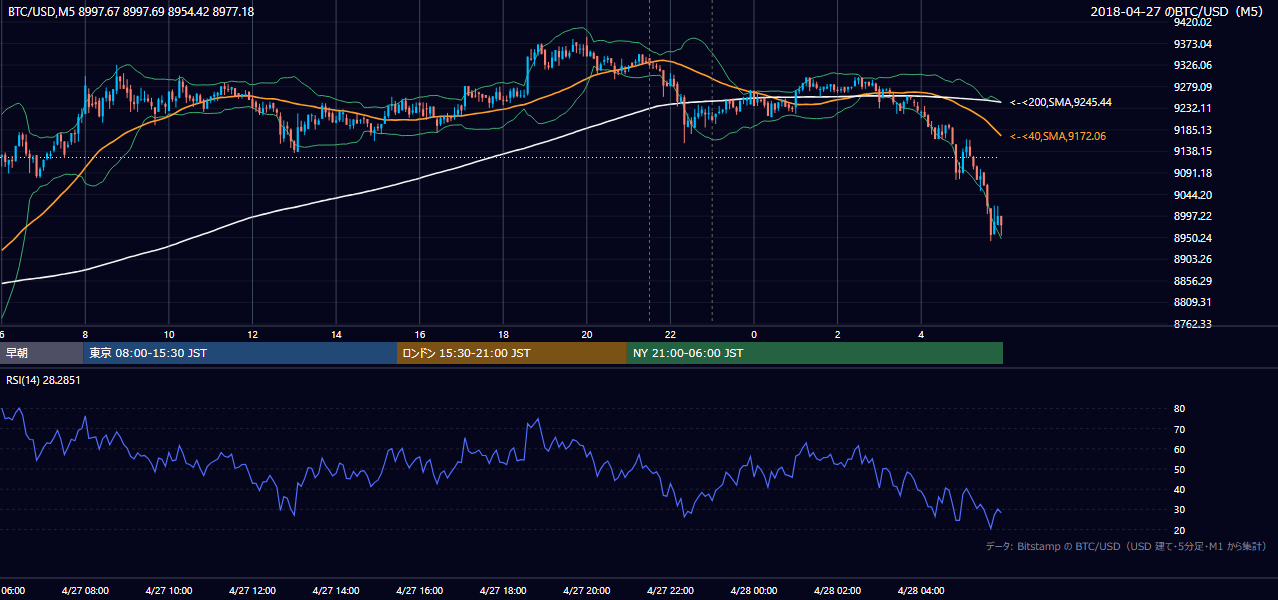Click the 4/27 10:00 bottom date label
1278x600 pixels.
[x=169, y=590]
